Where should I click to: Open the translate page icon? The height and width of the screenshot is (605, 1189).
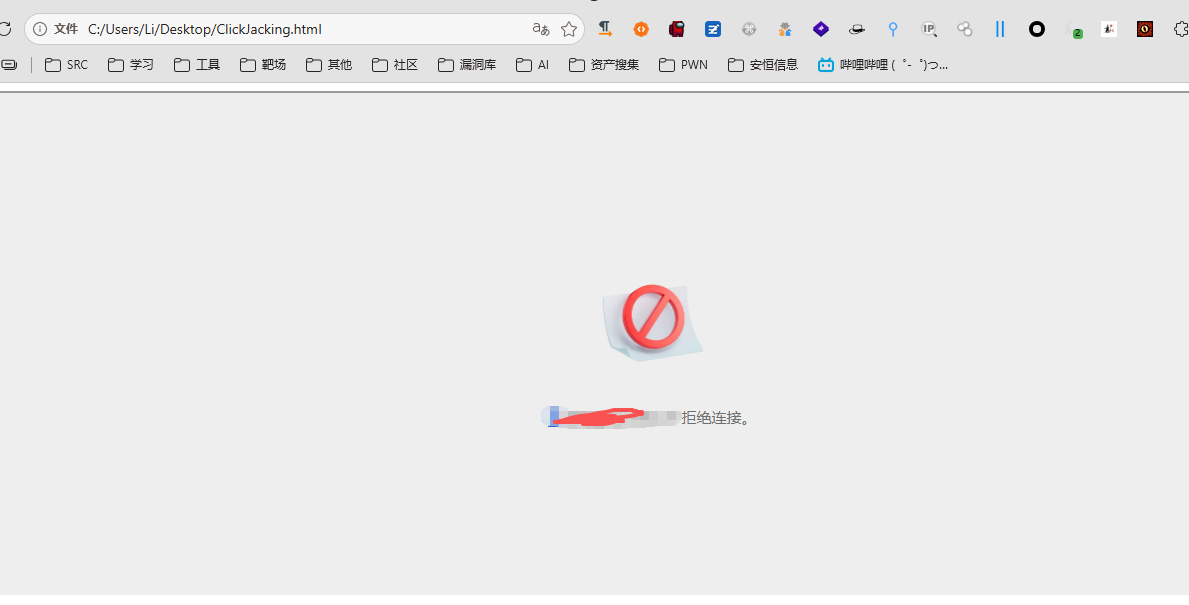coord(541,30)
